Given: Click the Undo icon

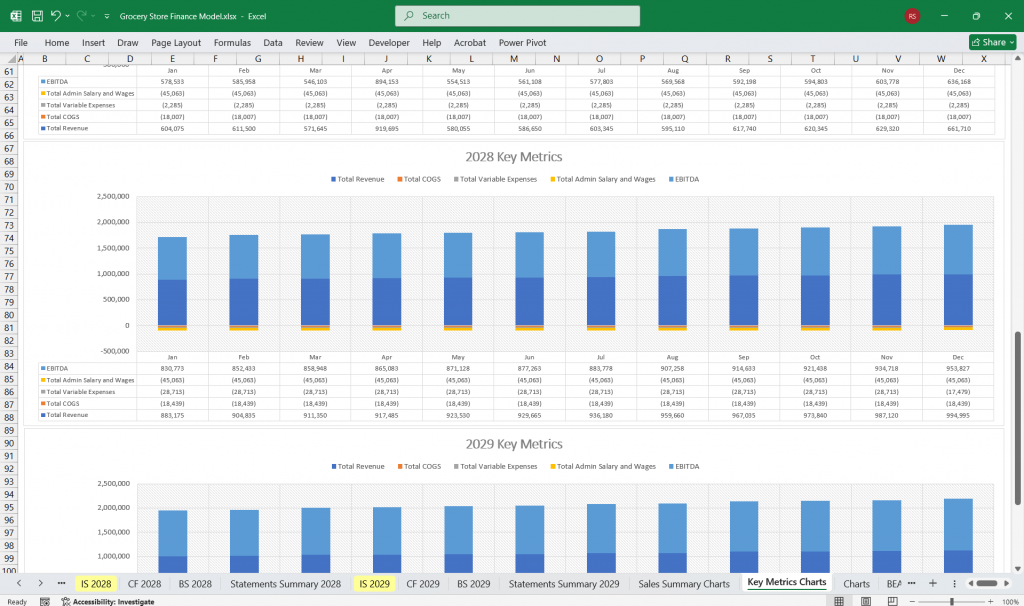Looking at the screenshot, I should (x=56, y=15).
